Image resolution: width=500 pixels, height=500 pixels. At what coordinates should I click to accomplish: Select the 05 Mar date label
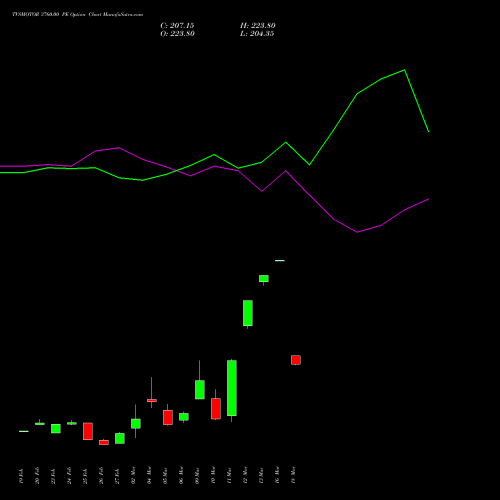pyautogui.click(x=165, y=476)
